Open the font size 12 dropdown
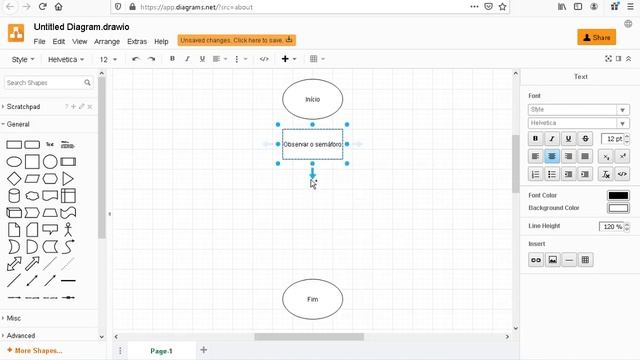 point(108,60)
